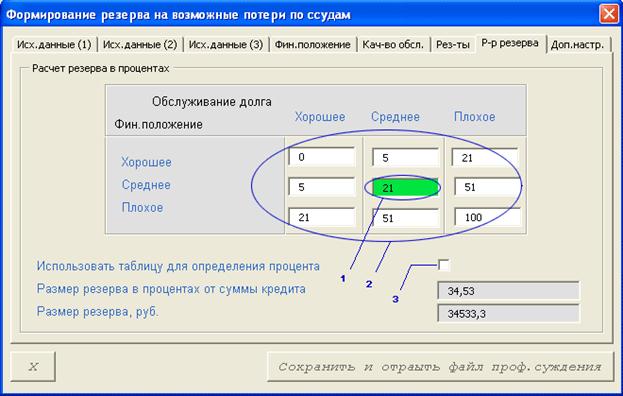Click Сохранить и открыть файл проф.суждения button

click(x=440, y=367)
